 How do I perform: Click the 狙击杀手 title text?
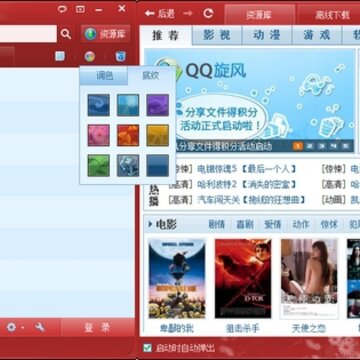(x=243, y=328)
